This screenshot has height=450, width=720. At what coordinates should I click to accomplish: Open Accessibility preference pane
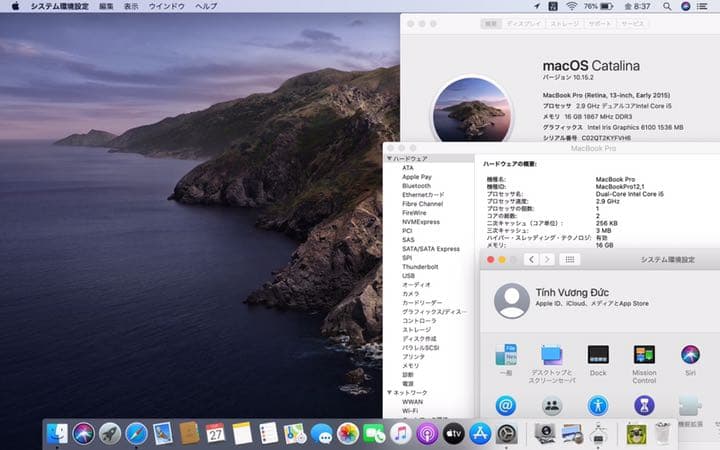(x=598, y=405)
